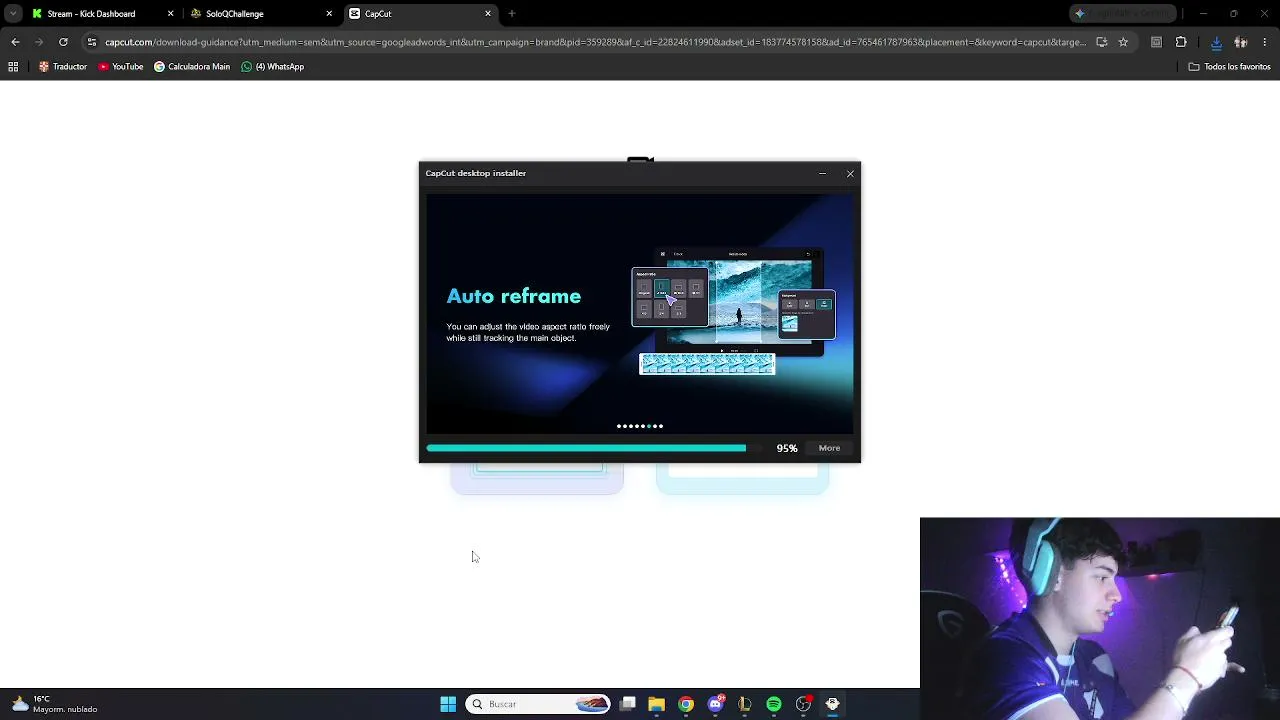Click the installer progress bar
Viewport: 1280px width, 720px height.
593,448
